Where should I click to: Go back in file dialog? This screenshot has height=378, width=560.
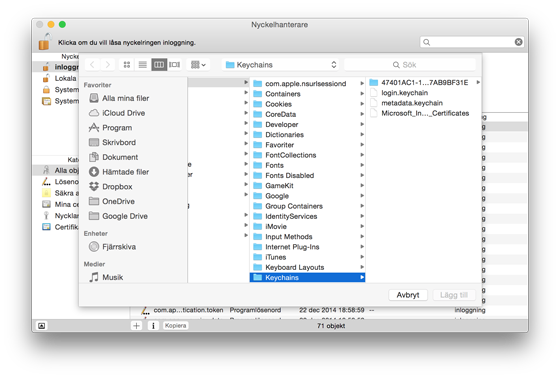pos(92,65)
